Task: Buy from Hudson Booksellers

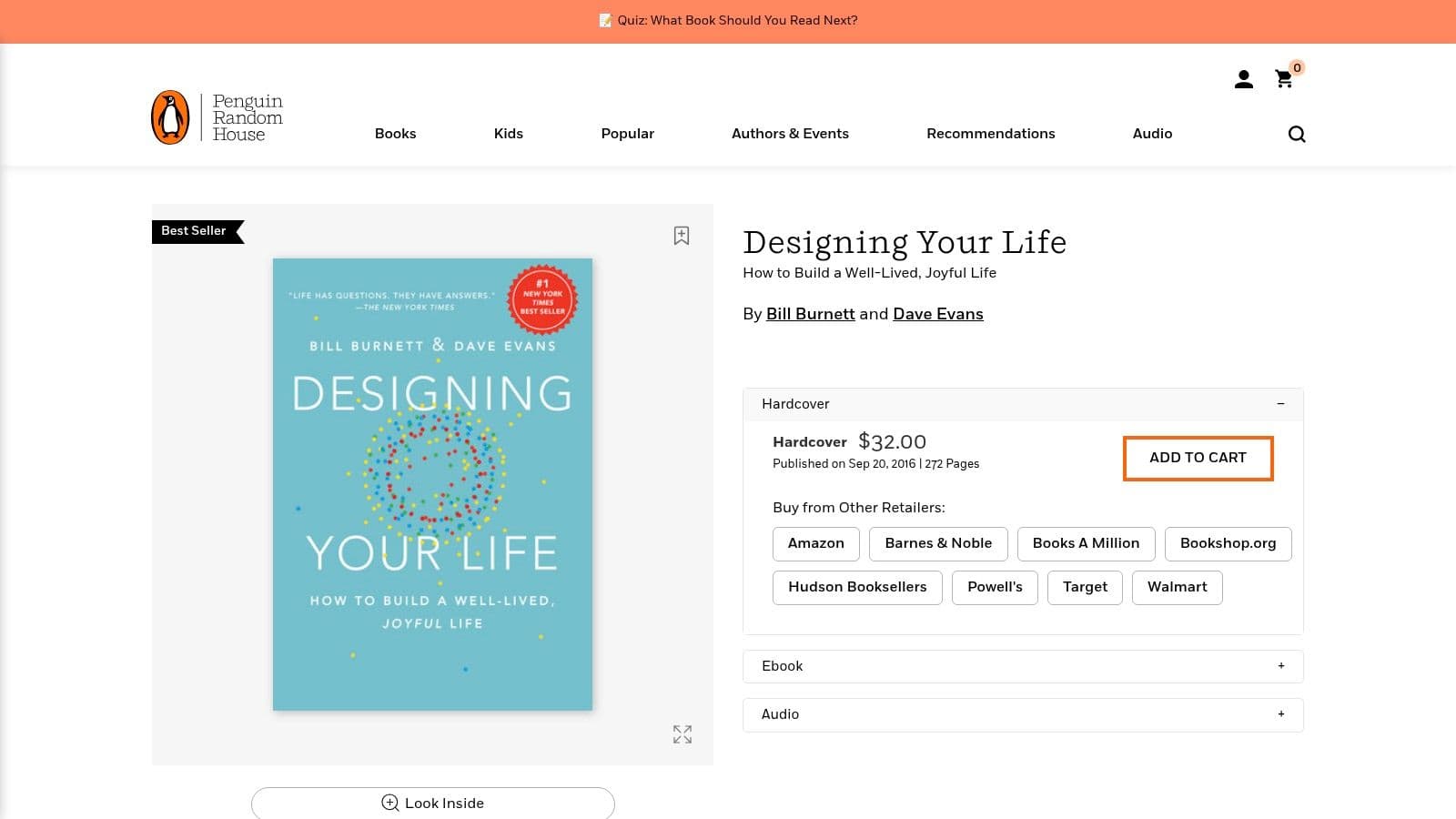Action: (857, 587)
